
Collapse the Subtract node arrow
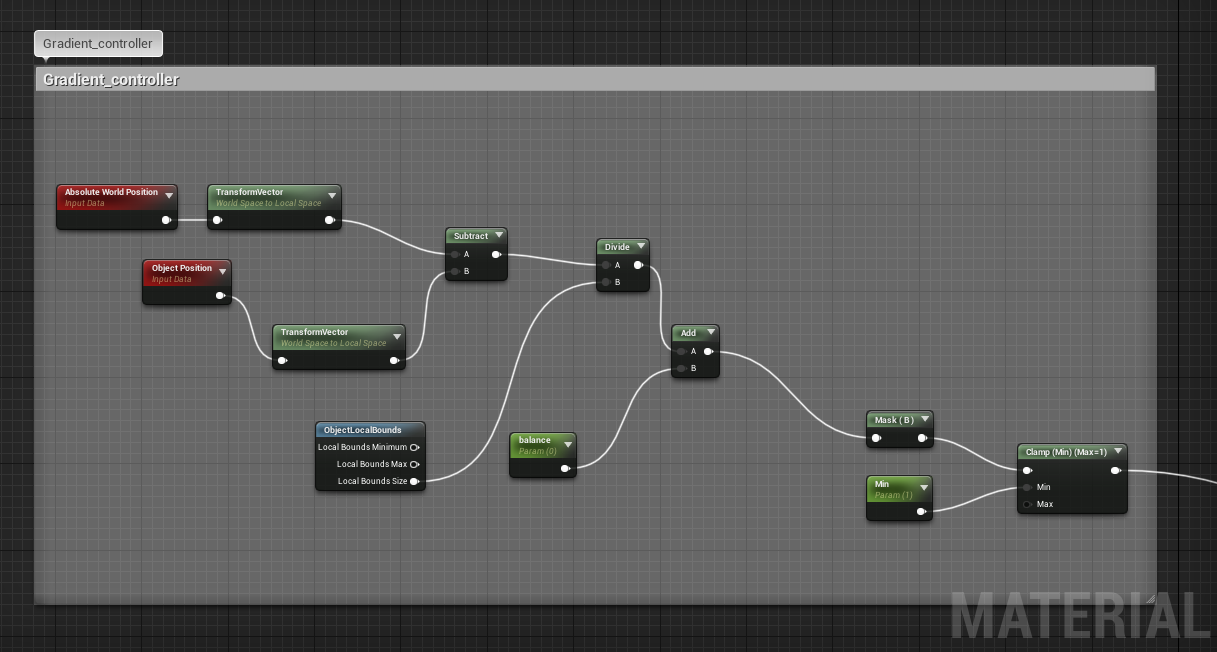(498, 236)
